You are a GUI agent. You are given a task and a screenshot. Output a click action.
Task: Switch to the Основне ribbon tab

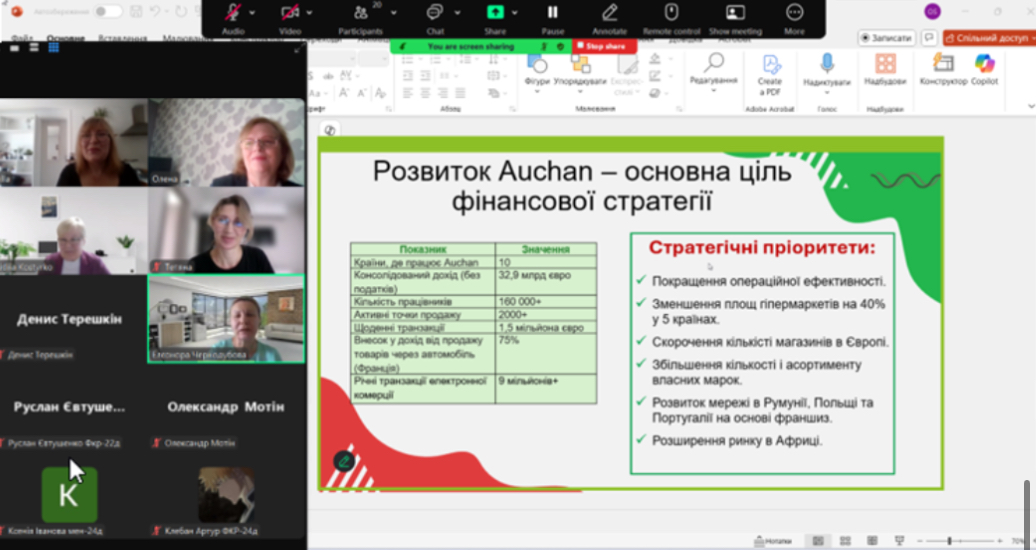66,38
